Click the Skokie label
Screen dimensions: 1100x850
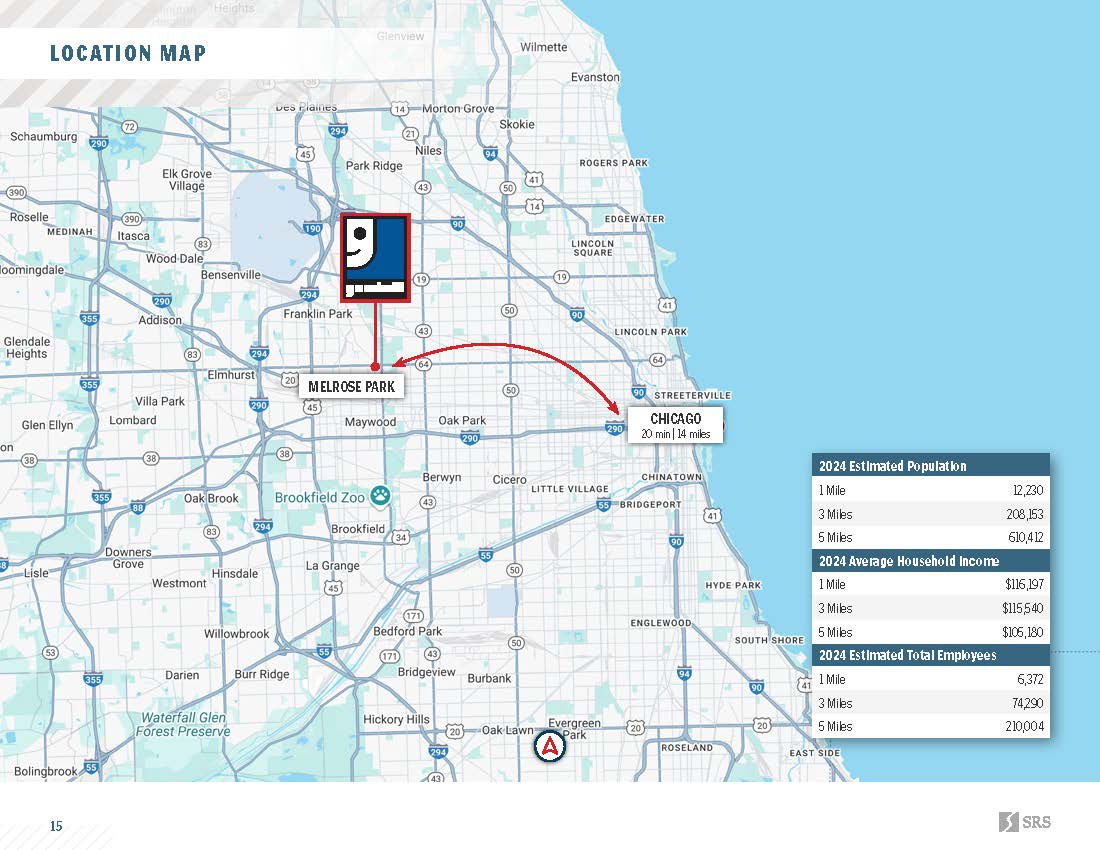(517, 124)
